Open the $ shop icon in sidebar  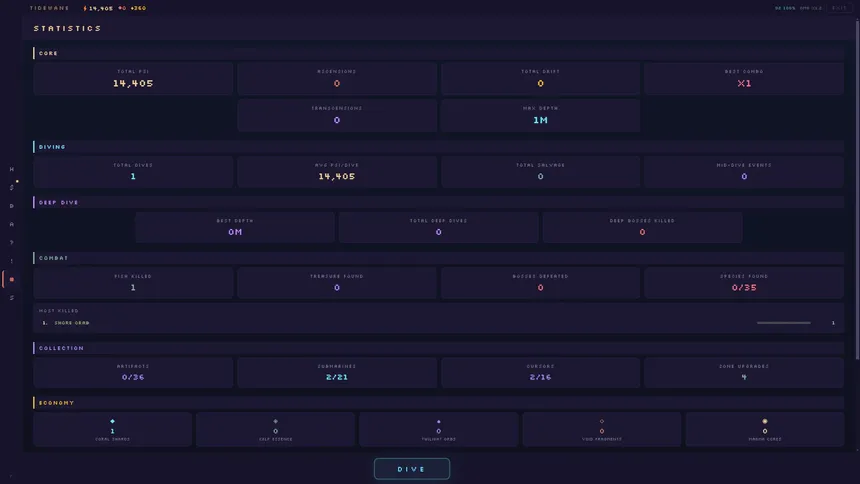(12, 187)
